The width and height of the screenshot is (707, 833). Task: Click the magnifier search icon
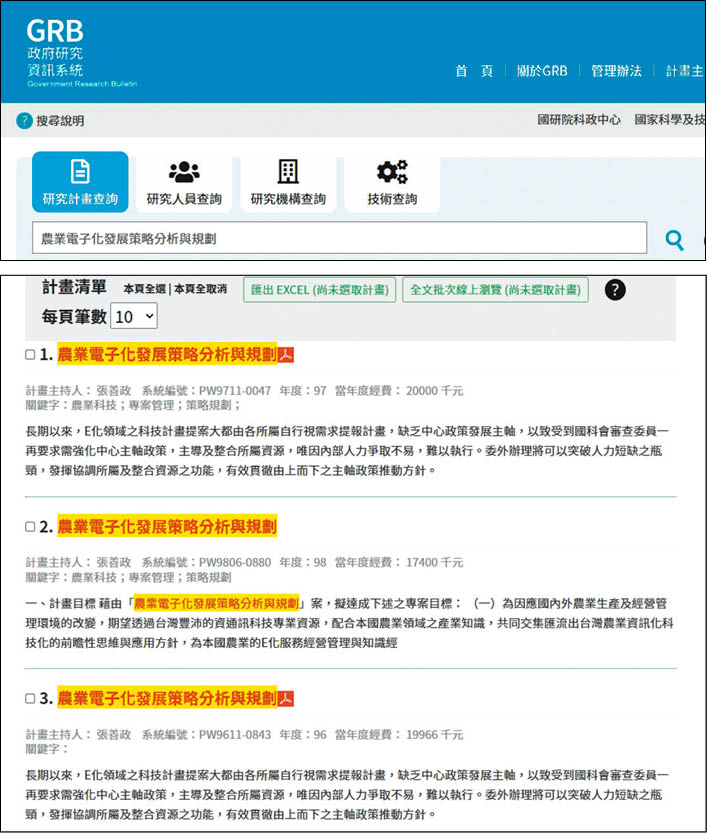(675, 240)
